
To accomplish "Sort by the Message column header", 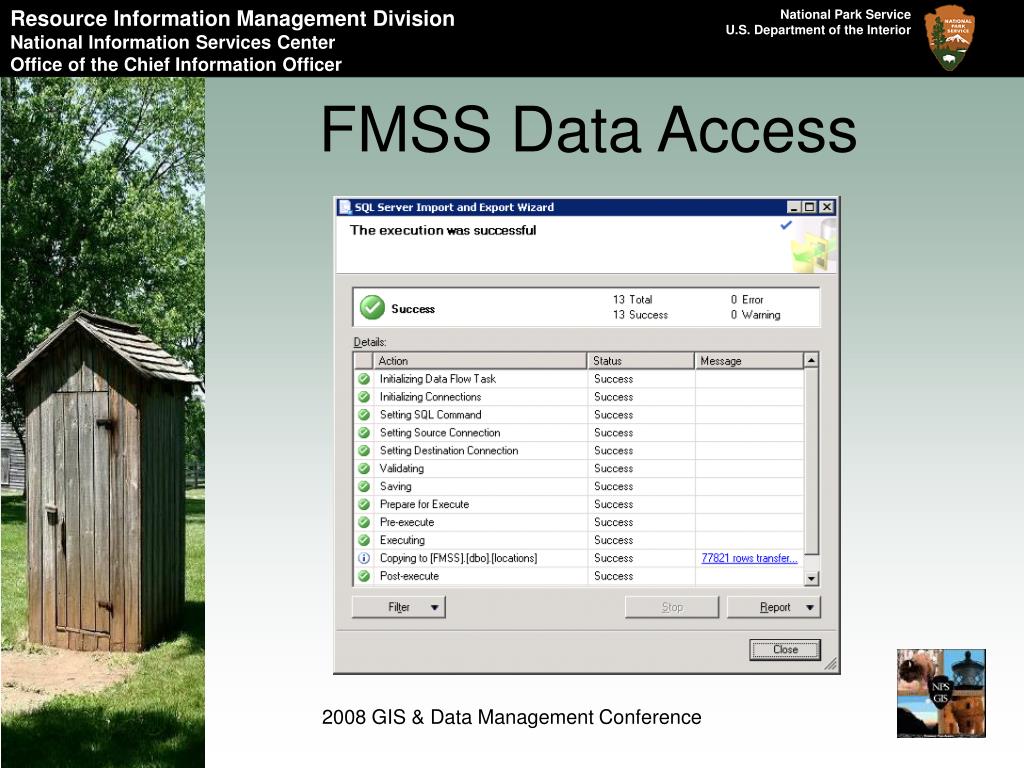I will coord(749,360).
